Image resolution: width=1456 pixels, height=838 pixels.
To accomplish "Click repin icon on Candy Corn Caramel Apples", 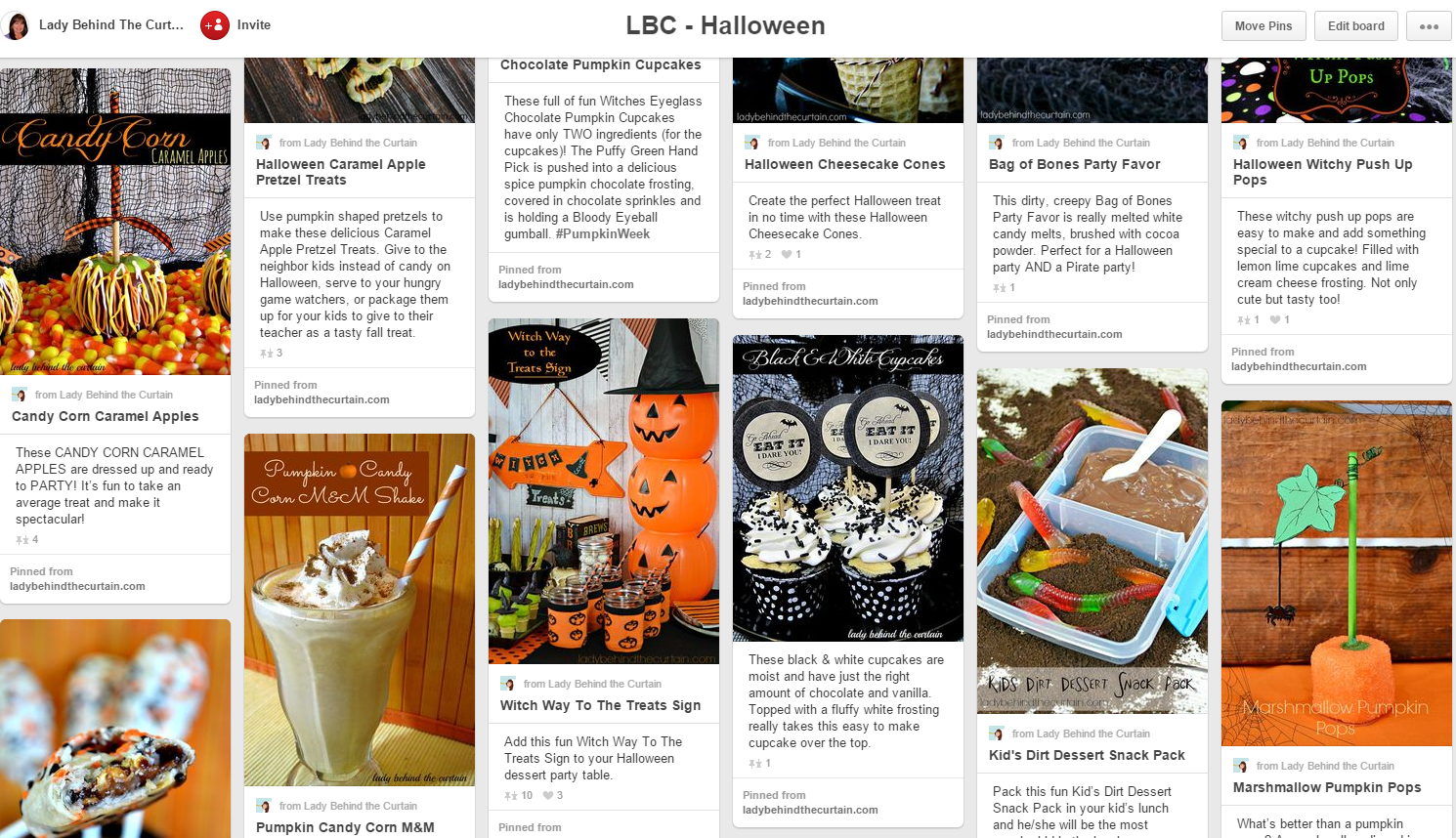I will (21, 540).
